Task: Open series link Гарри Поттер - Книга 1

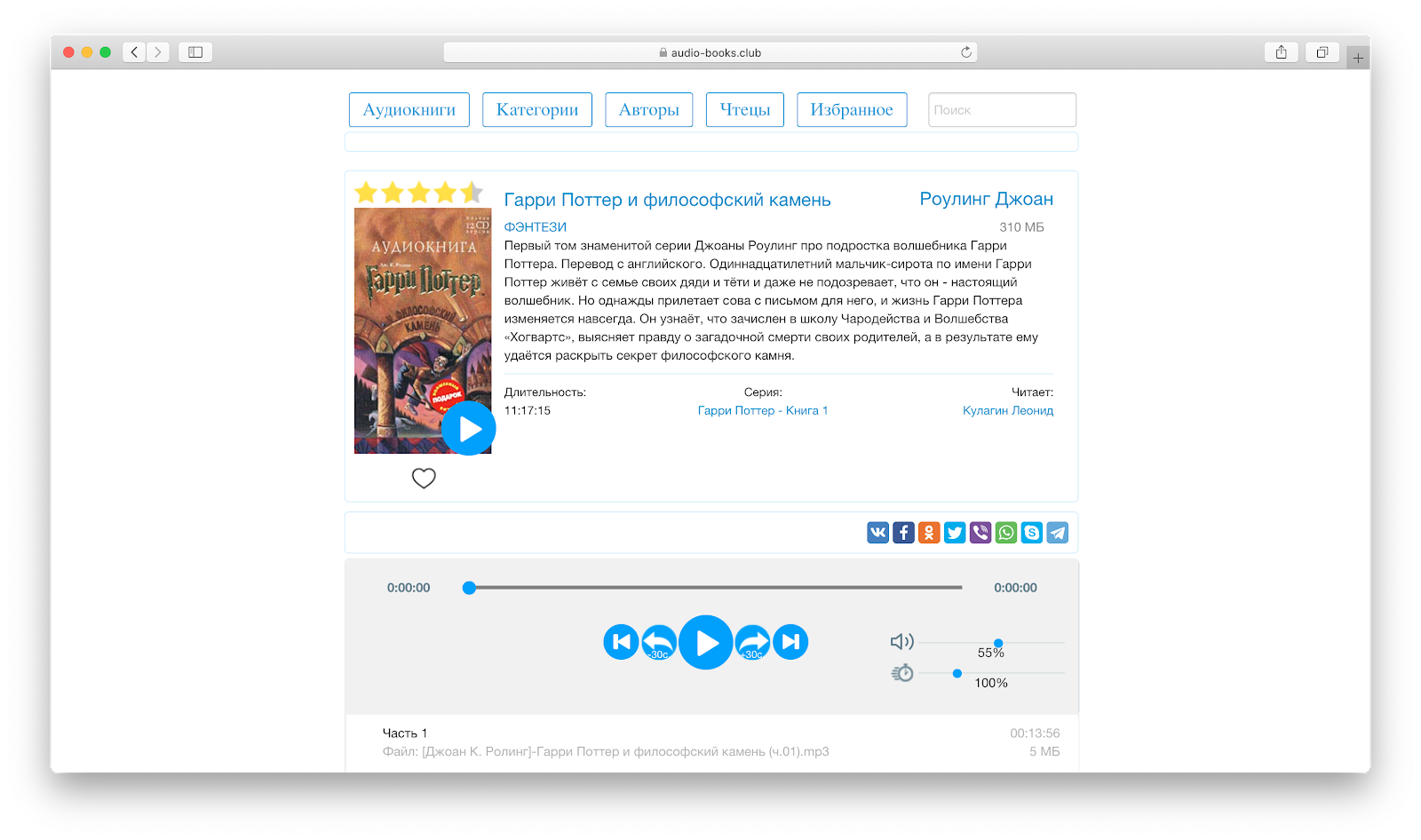Action: (763, 410)
